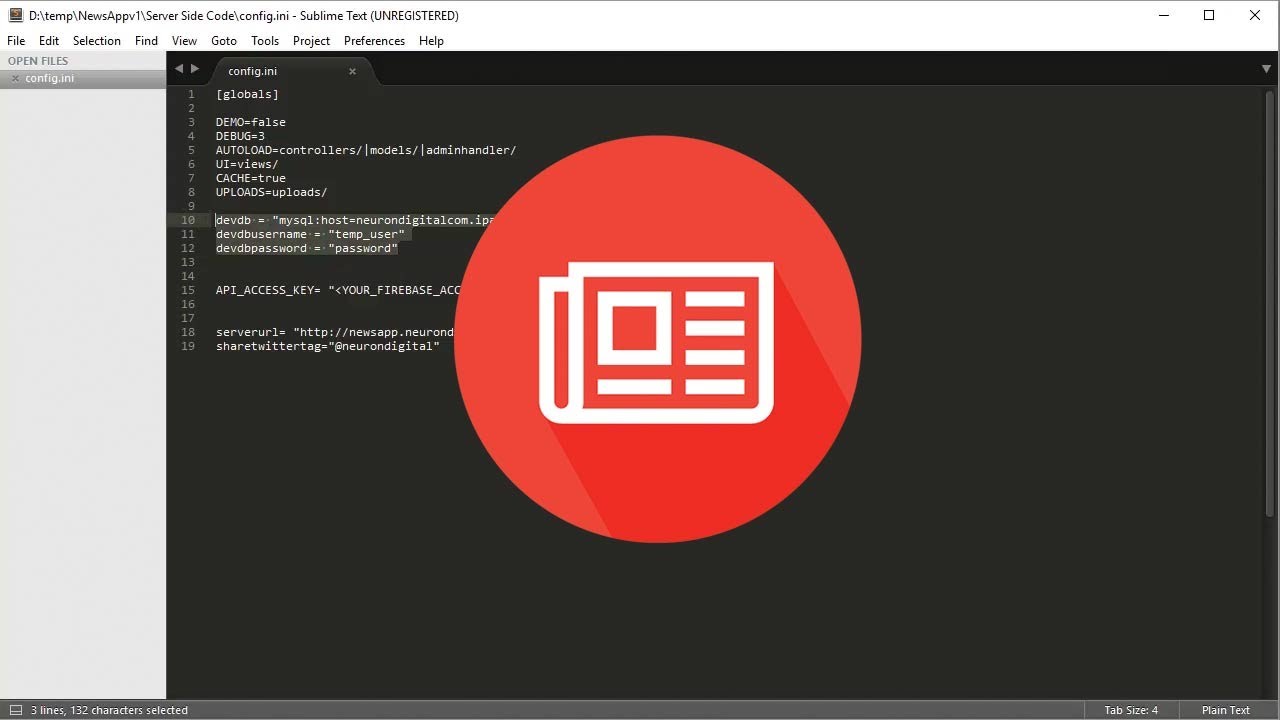Open the tab list dropdown arrow
1280x720 pixels.
1266,69
